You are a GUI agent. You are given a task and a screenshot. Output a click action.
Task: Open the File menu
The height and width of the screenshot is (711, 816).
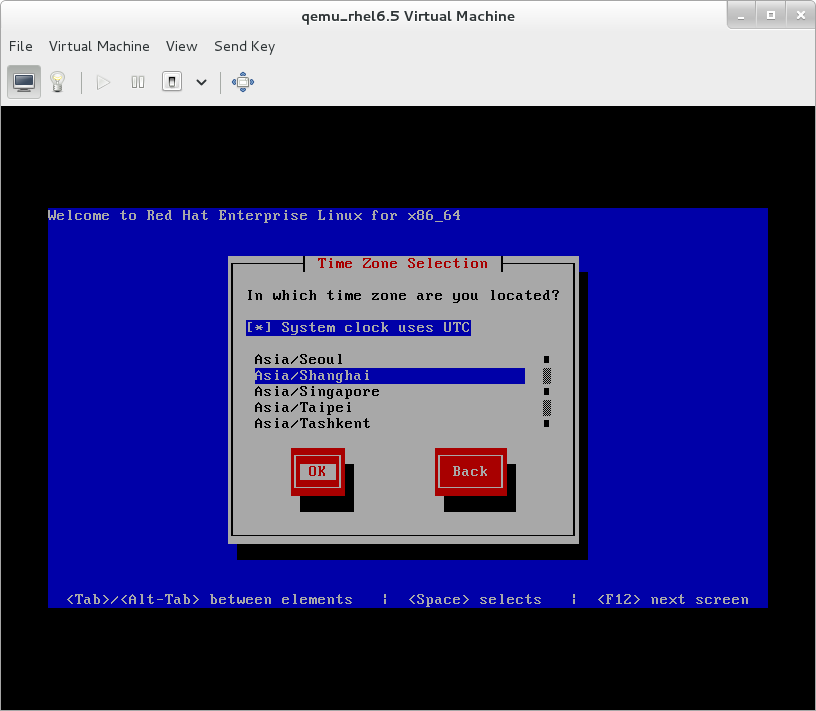coord(21,46)
